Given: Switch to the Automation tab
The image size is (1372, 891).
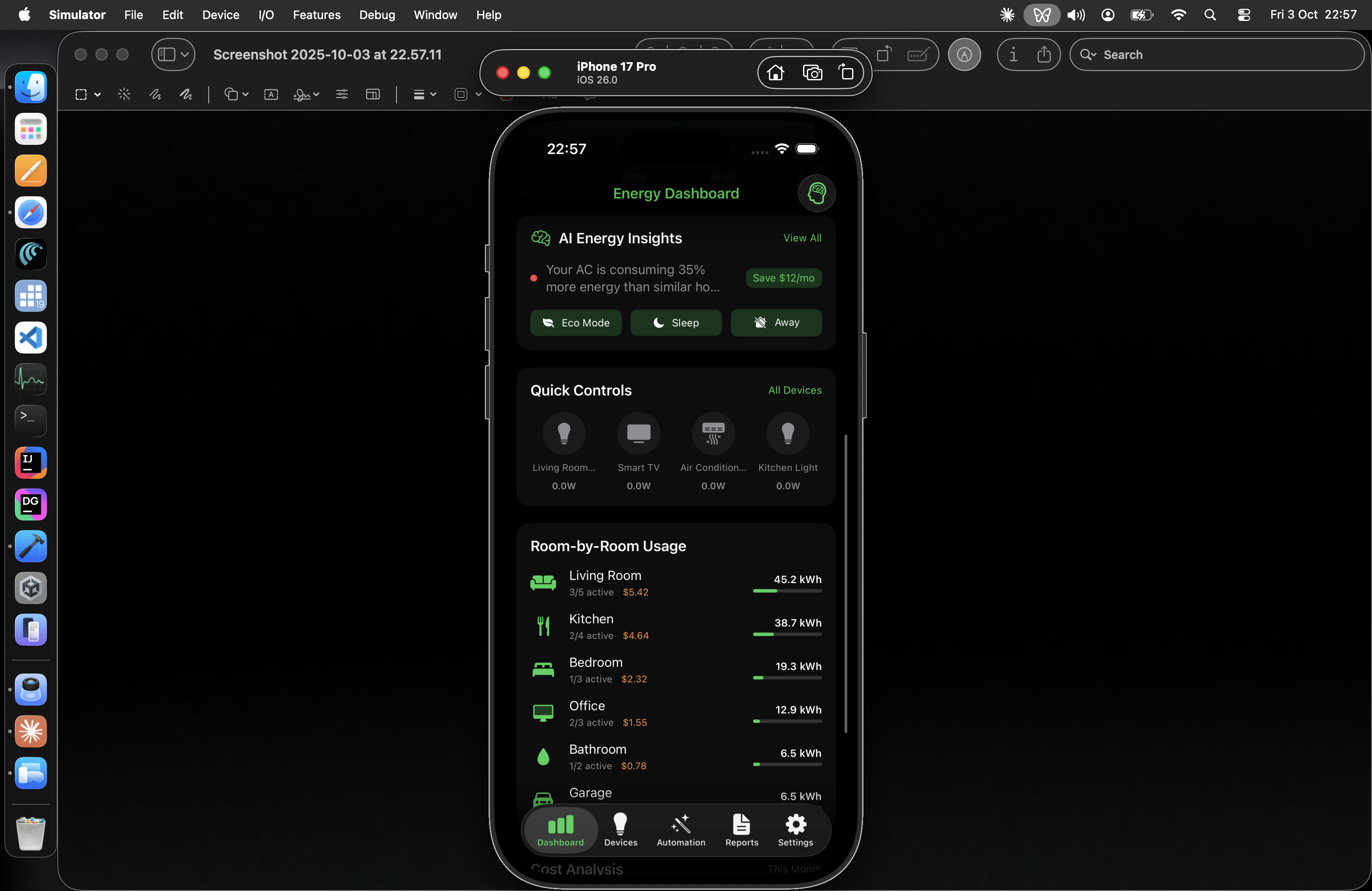Looking at the screenshot, I should coord(681,829).
